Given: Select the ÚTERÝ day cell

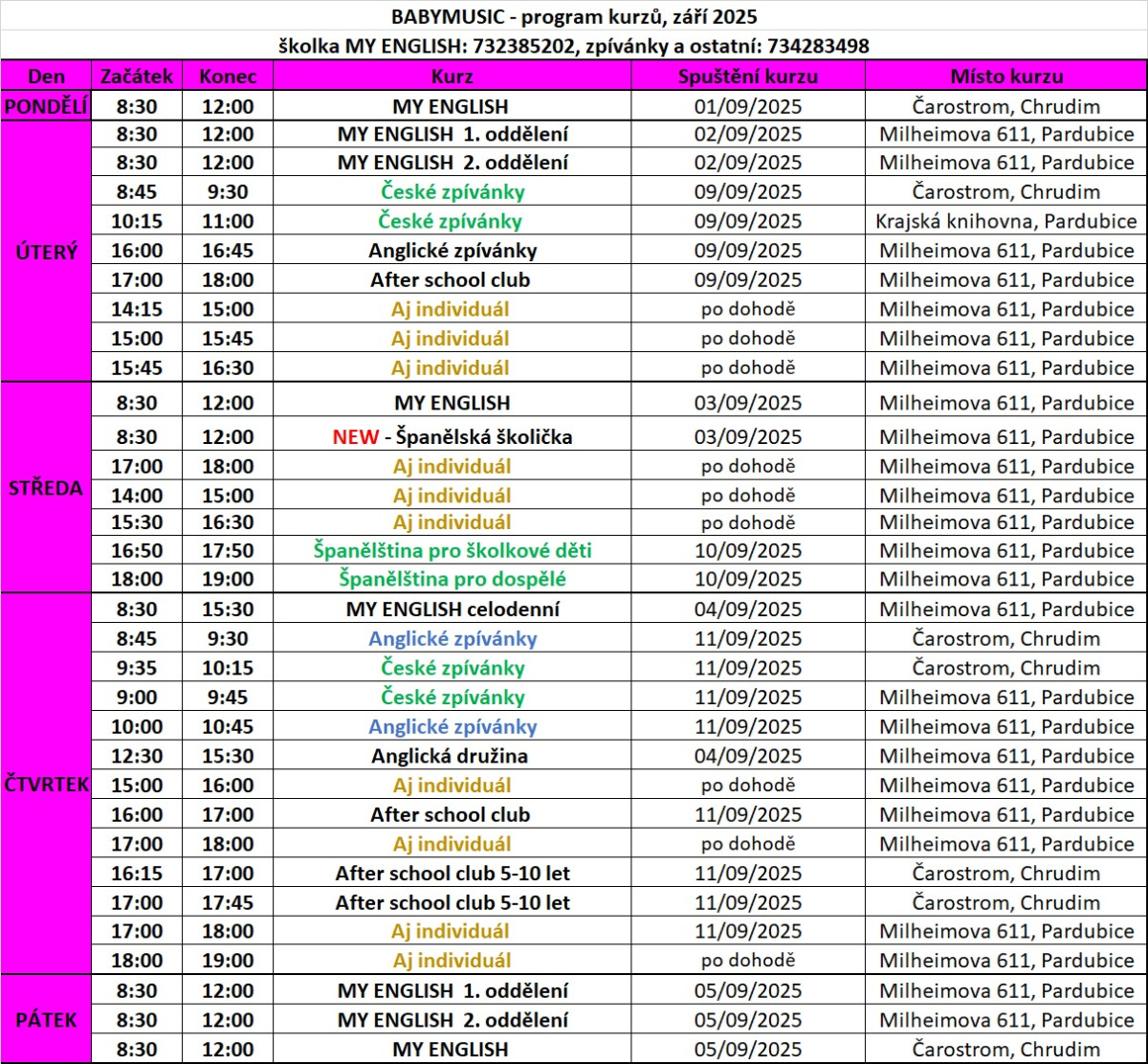Looking at the screenshot, I should (46, 251).
